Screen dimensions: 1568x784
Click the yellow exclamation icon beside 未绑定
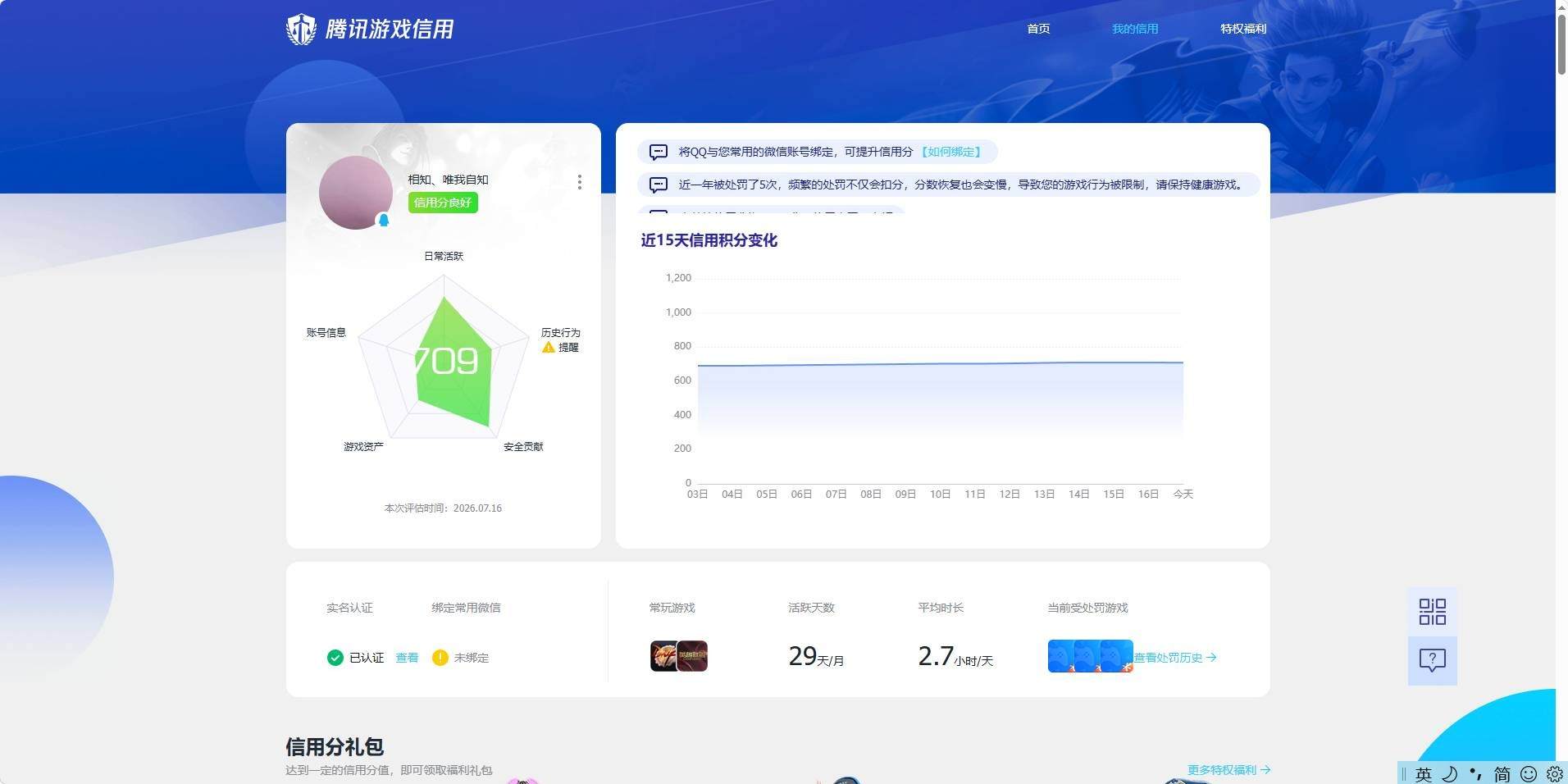click(x=440, y=658)
